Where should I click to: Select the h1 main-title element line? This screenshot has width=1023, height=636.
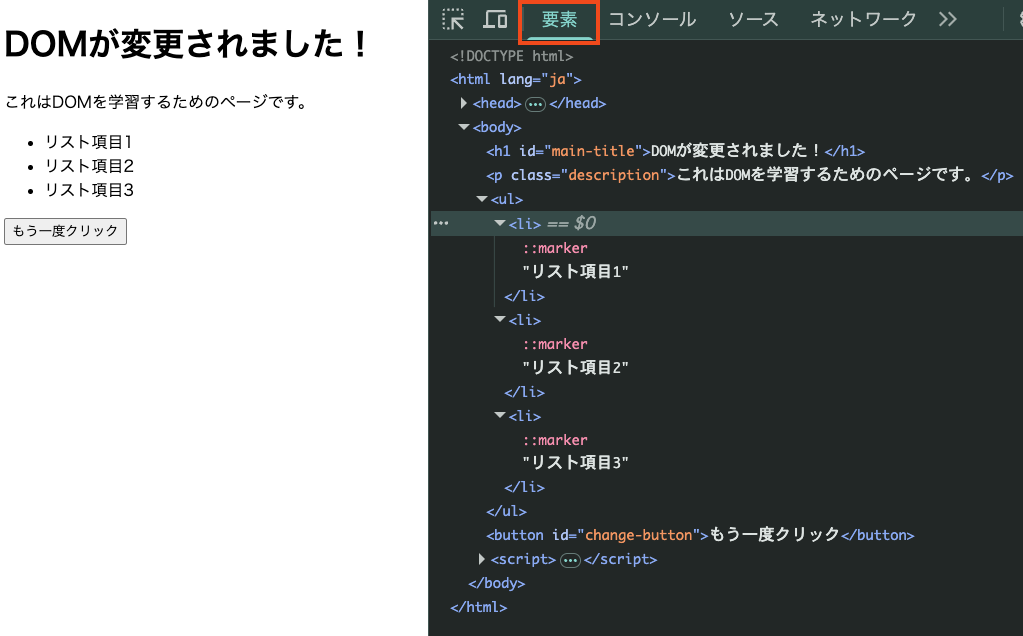pos(675,151)
